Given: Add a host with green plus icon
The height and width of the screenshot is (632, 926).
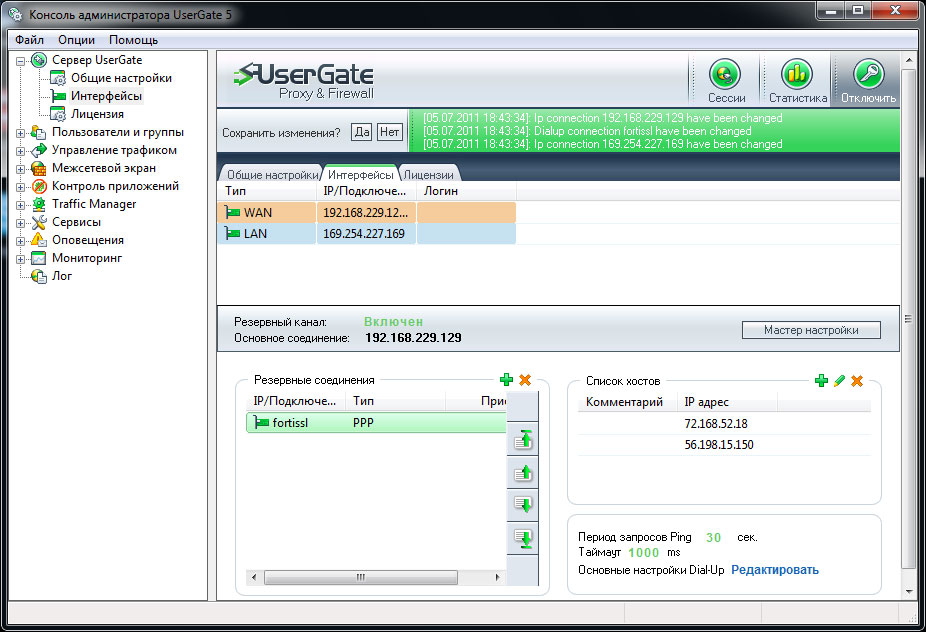Looking at the screenshot, I should pyautogui.click(x=821, y=381).
